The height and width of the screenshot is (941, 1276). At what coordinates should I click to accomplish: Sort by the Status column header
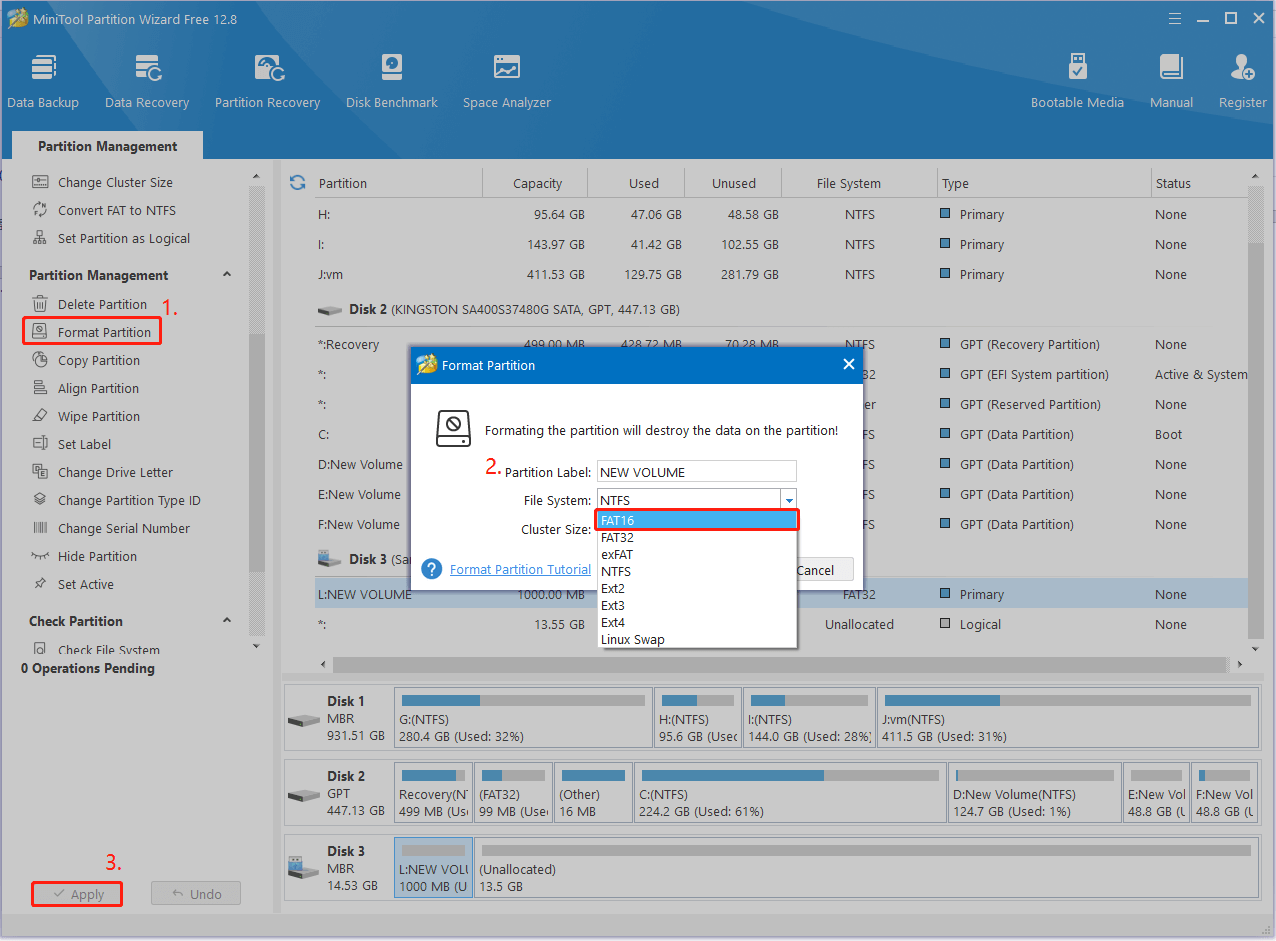coord(1200,183)
